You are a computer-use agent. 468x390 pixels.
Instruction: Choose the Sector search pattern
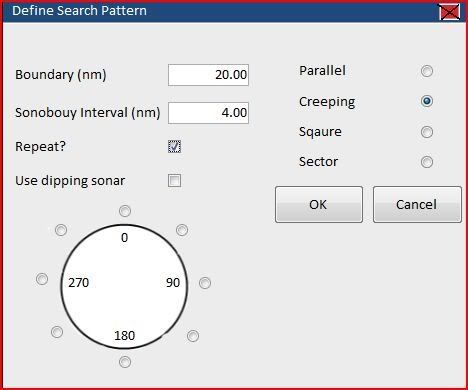[427, 162]
